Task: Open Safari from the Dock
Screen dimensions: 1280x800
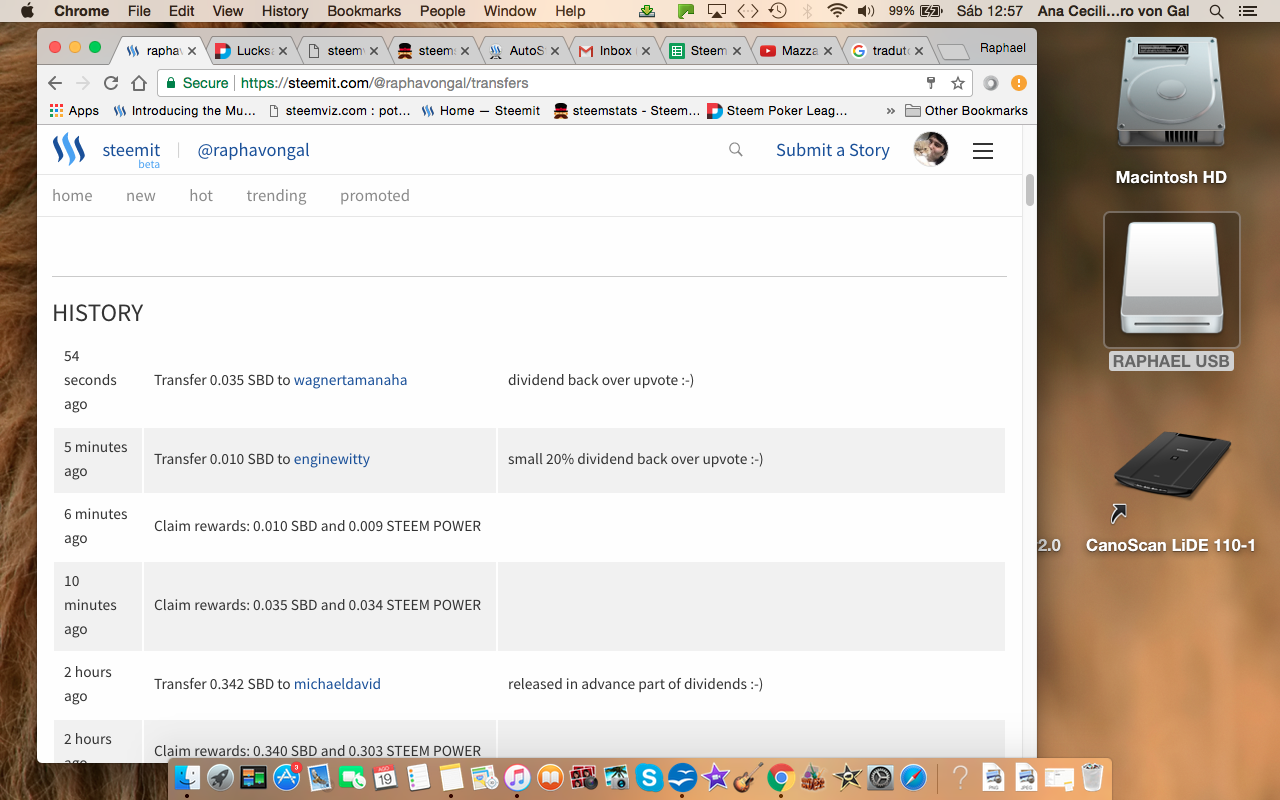Action: (913, 777)
